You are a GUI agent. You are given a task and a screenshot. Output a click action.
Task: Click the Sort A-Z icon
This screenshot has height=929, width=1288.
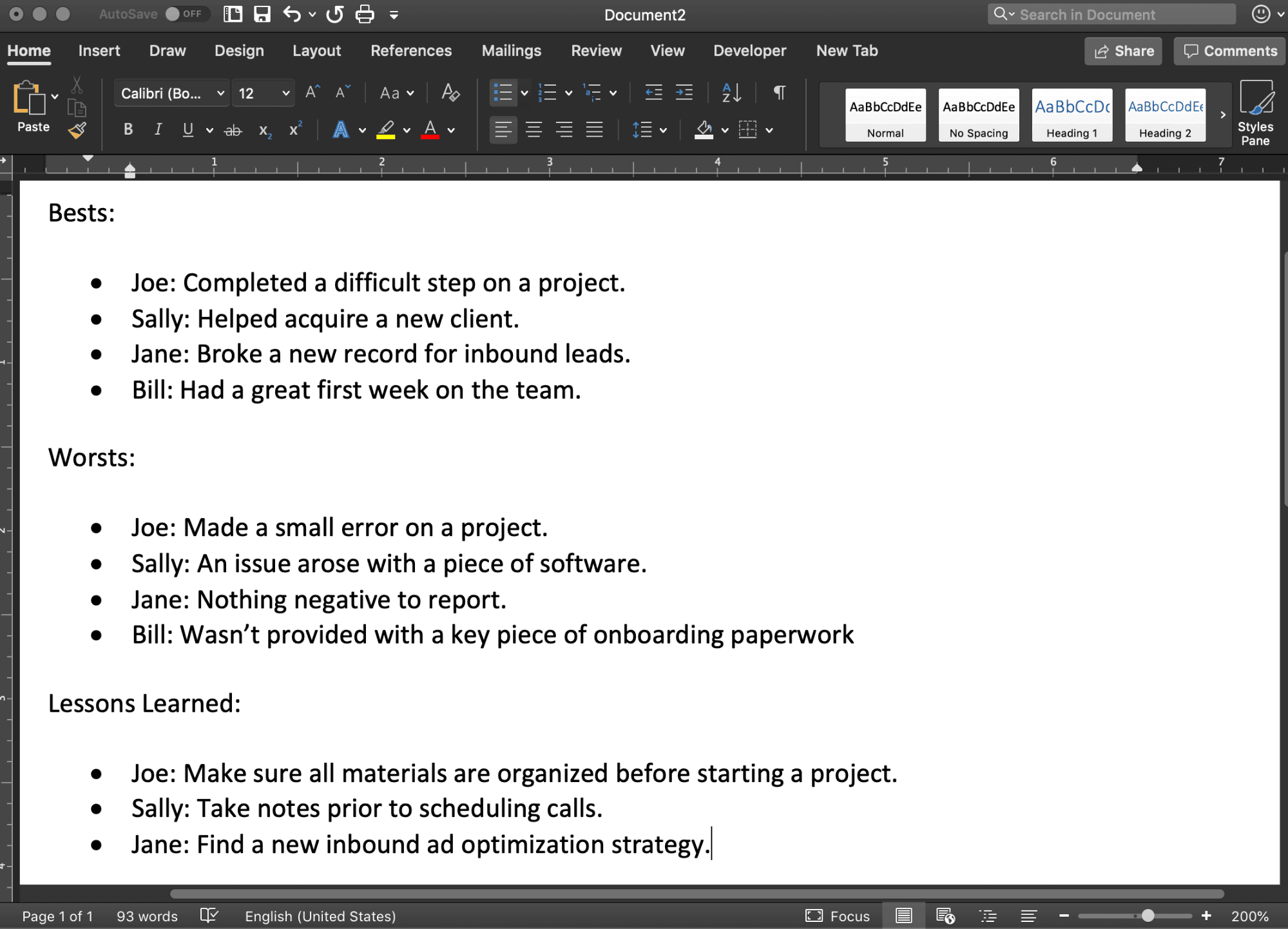coord(731,93)
